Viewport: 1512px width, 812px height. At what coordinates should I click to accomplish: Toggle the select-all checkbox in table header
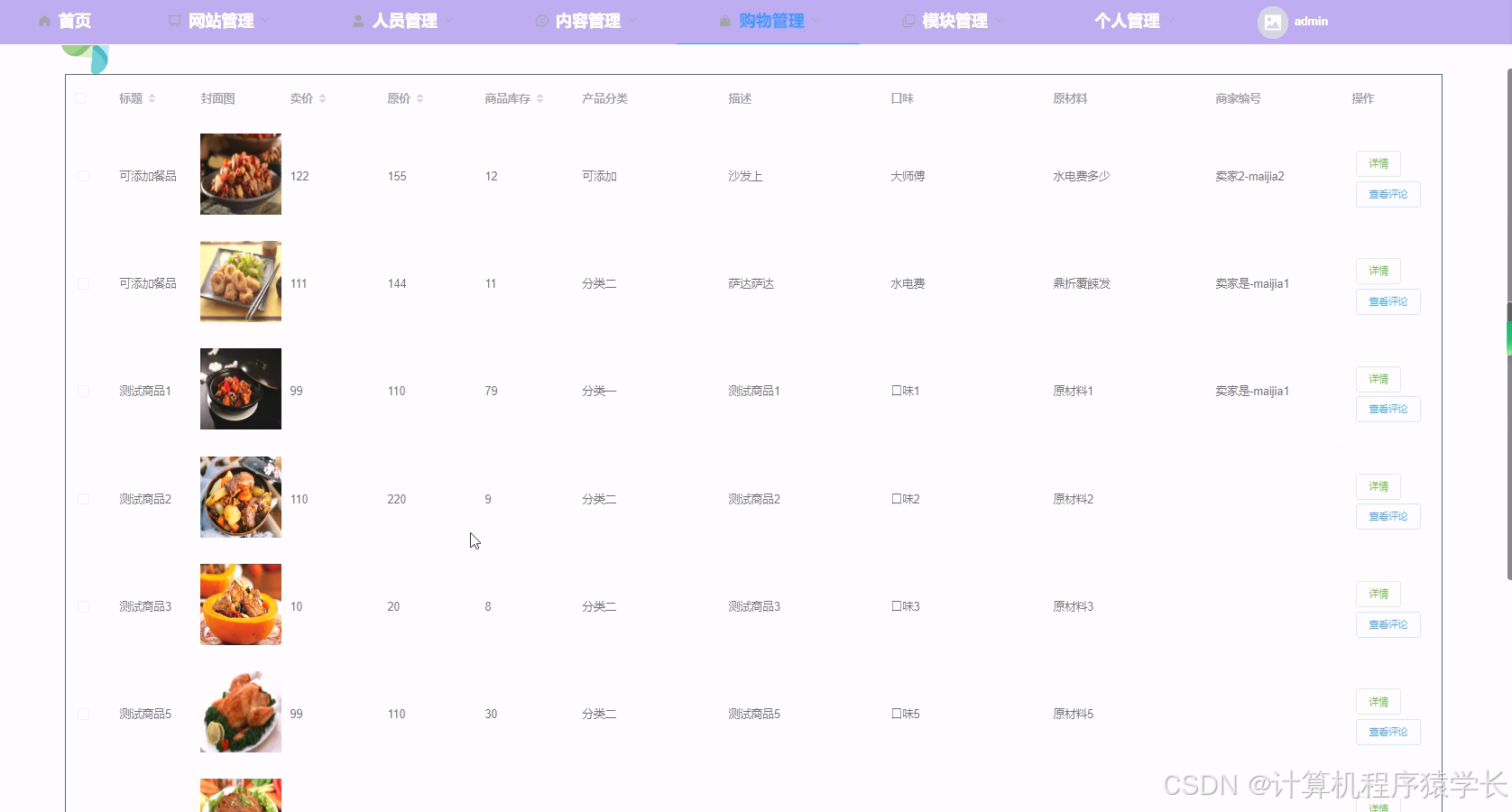(x=80, y=98)
